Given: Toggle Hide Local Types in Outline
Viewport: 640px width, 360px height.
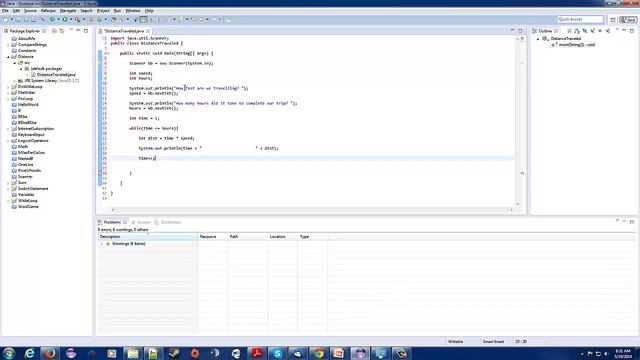Looking at the screenshot, I should [608, 31].
